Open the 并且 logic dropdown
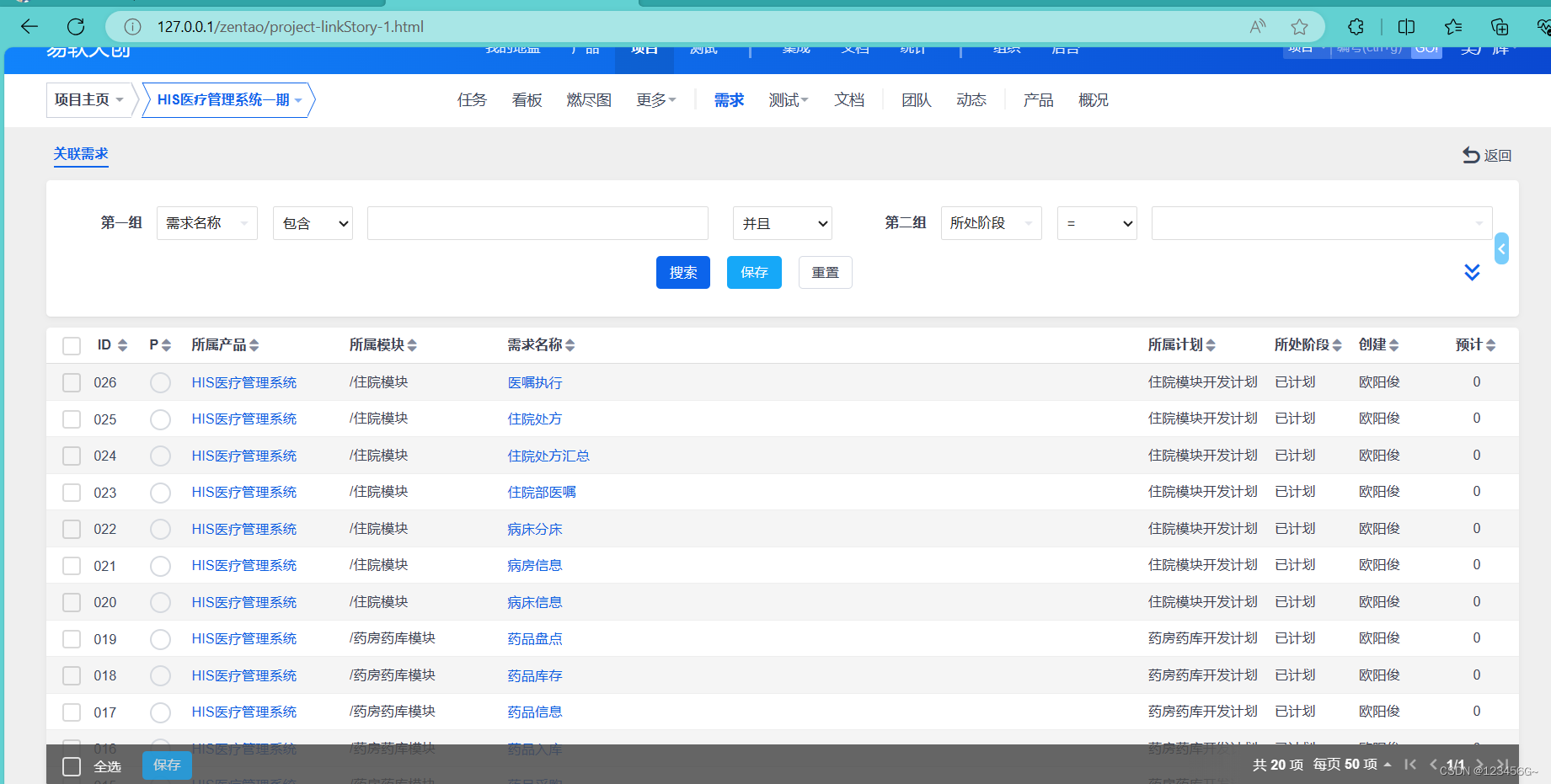This screenshot has width=1551, height=784. pos(783,223)
